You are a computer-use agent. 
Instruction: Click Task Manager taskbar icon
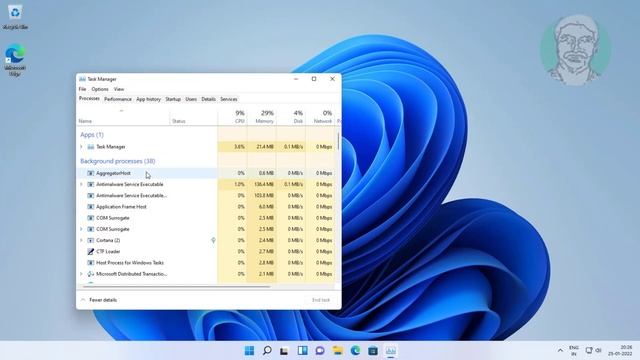click(391, 351)
